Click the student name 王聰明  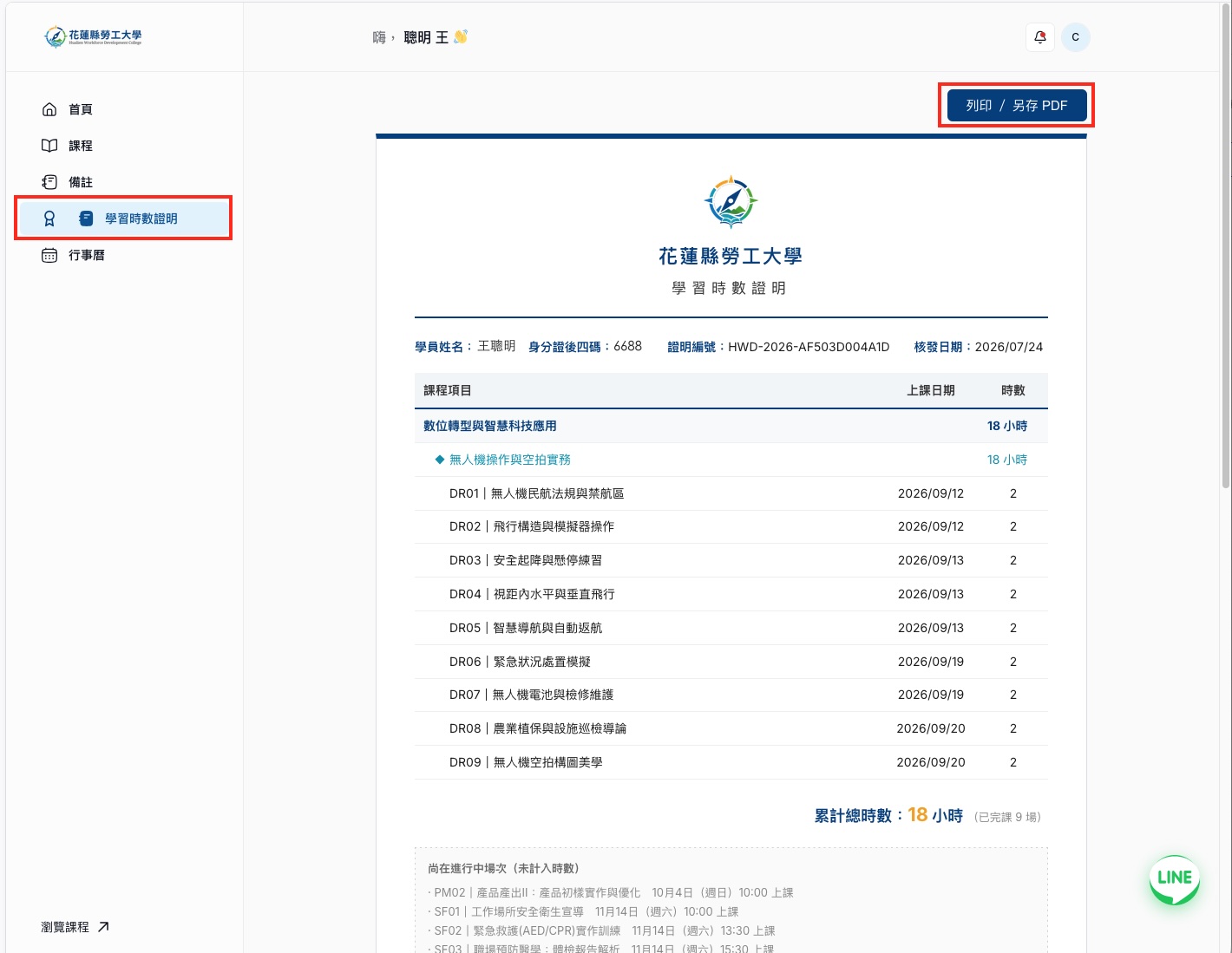(x=496, y=346)
